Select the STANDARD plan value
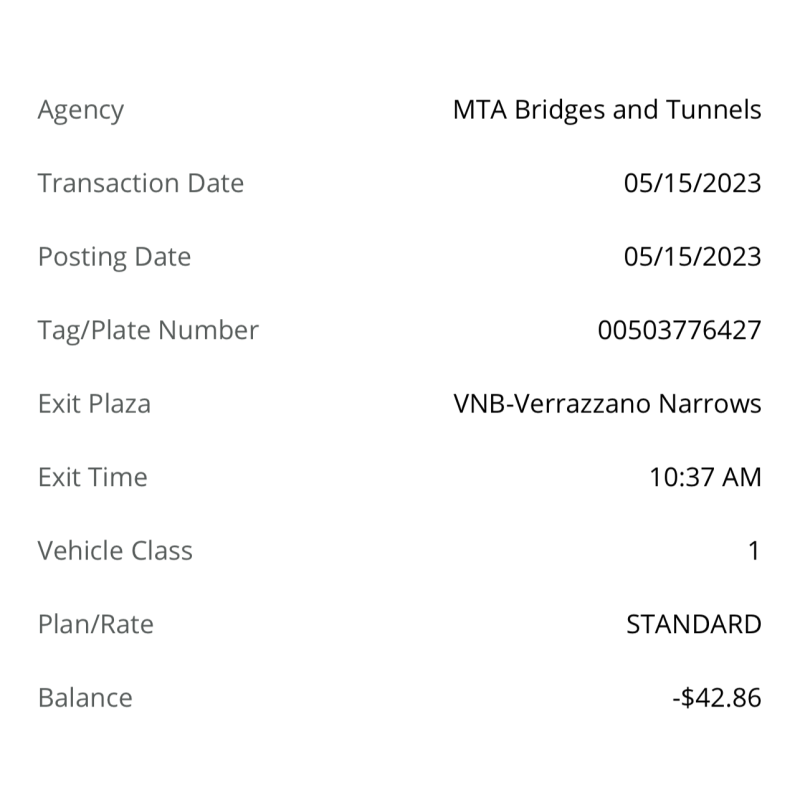Image resolution: width=800 pixels, height=800 pixels. (694, 624)
